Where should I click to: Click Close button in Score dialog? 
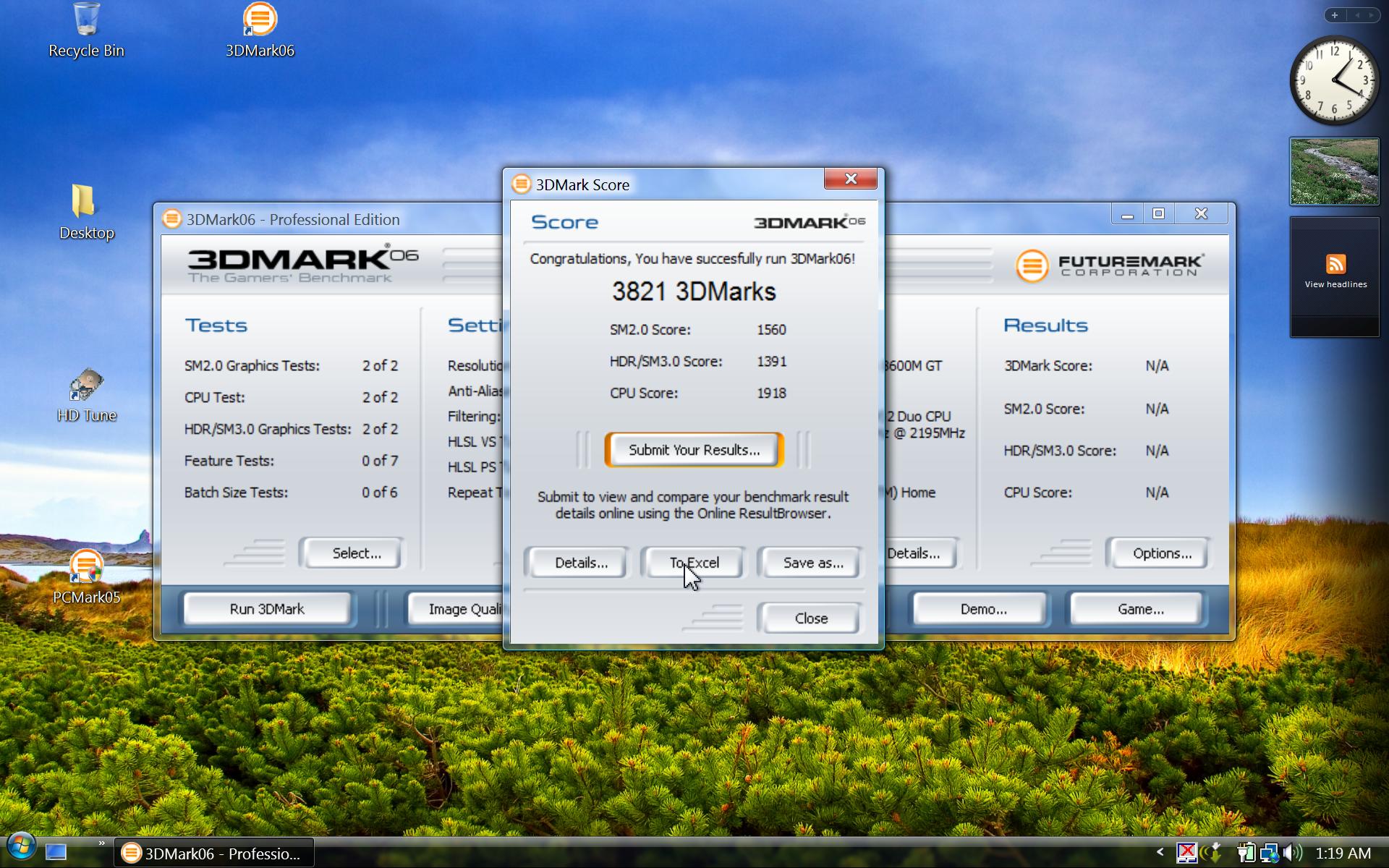(x=811, y=618)
